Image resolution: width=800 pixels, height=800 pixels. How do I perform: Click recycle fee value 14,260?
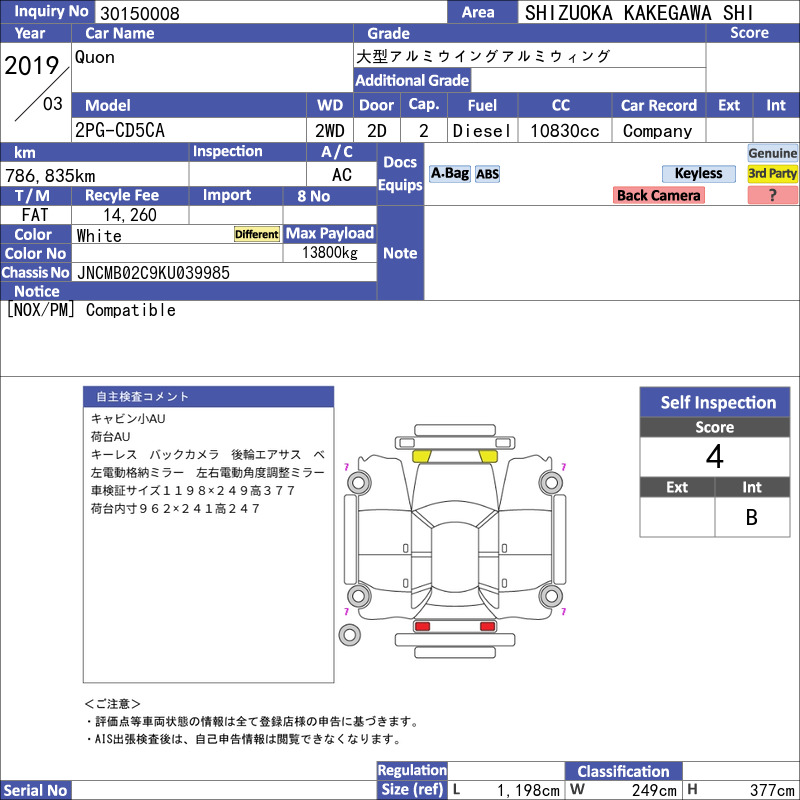[x=130, y=215]
